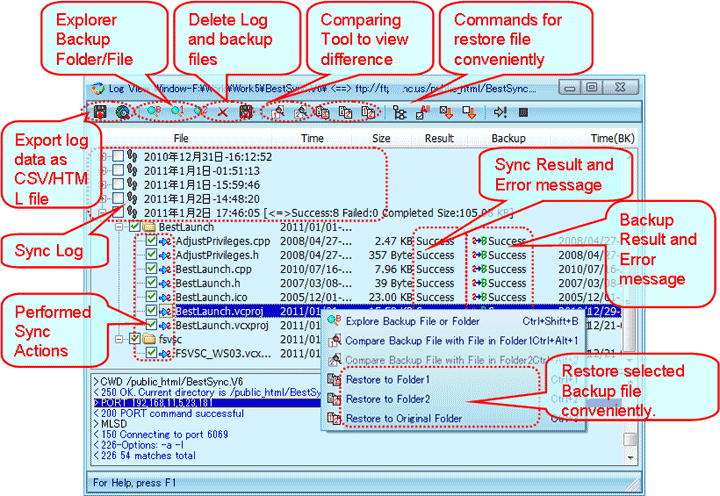The width and height of the screenshot is (720, 496).
Task: Select Restore to Original Folder menu entry
Action: (453, 418)
